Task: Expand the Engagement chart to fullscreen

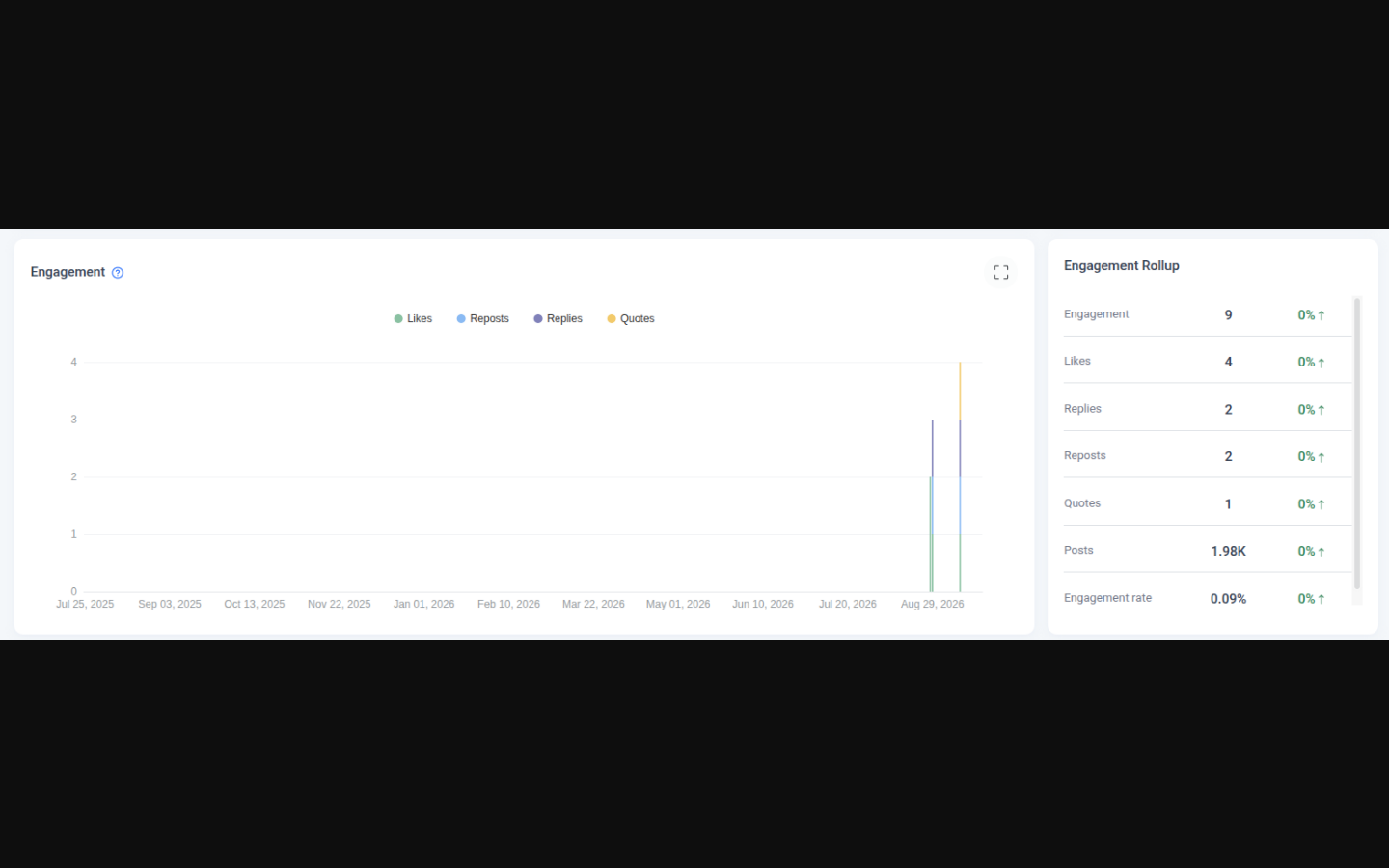Action: tap(1001, 273)
